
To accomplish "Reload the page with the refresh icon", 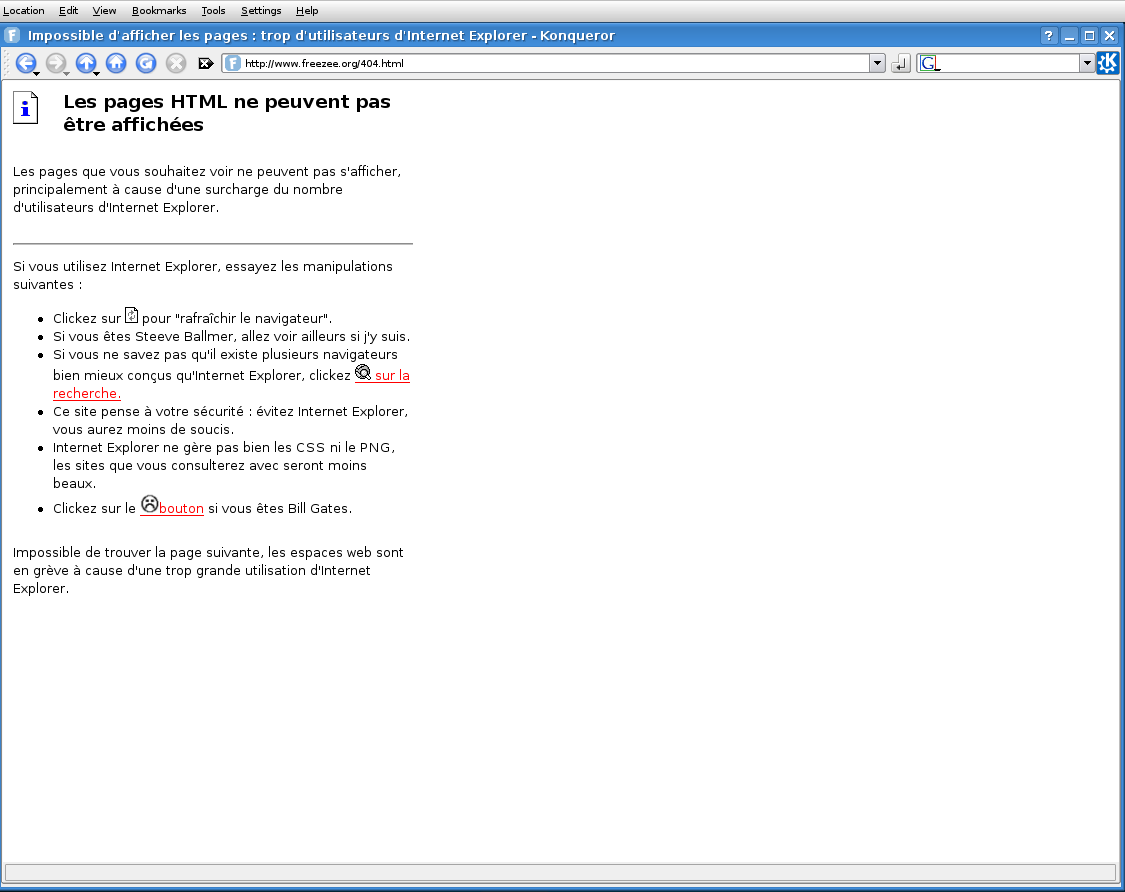I will (x=146, y=63).
